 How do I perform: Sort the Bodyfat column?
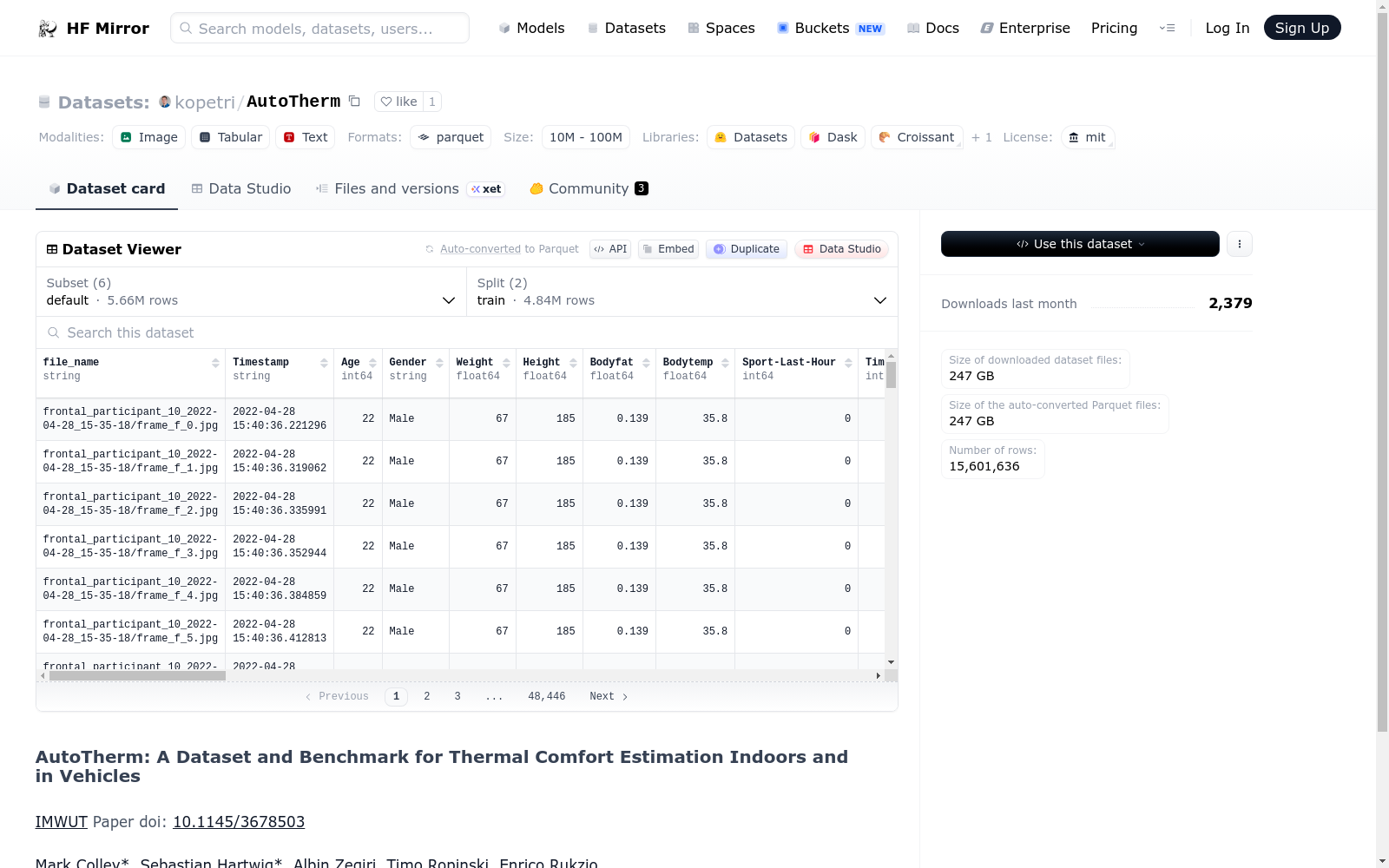(646, 363)
